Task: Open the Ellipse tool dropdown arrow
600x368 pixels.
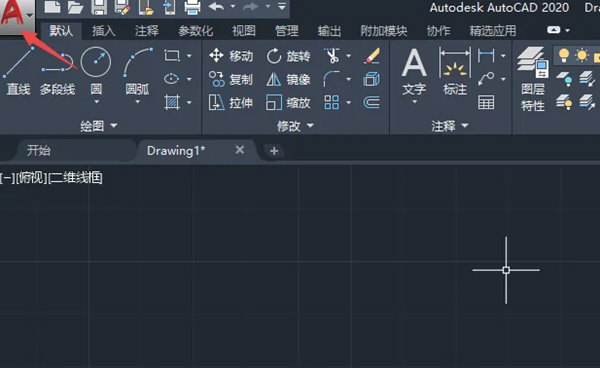Action: [189, 79]
